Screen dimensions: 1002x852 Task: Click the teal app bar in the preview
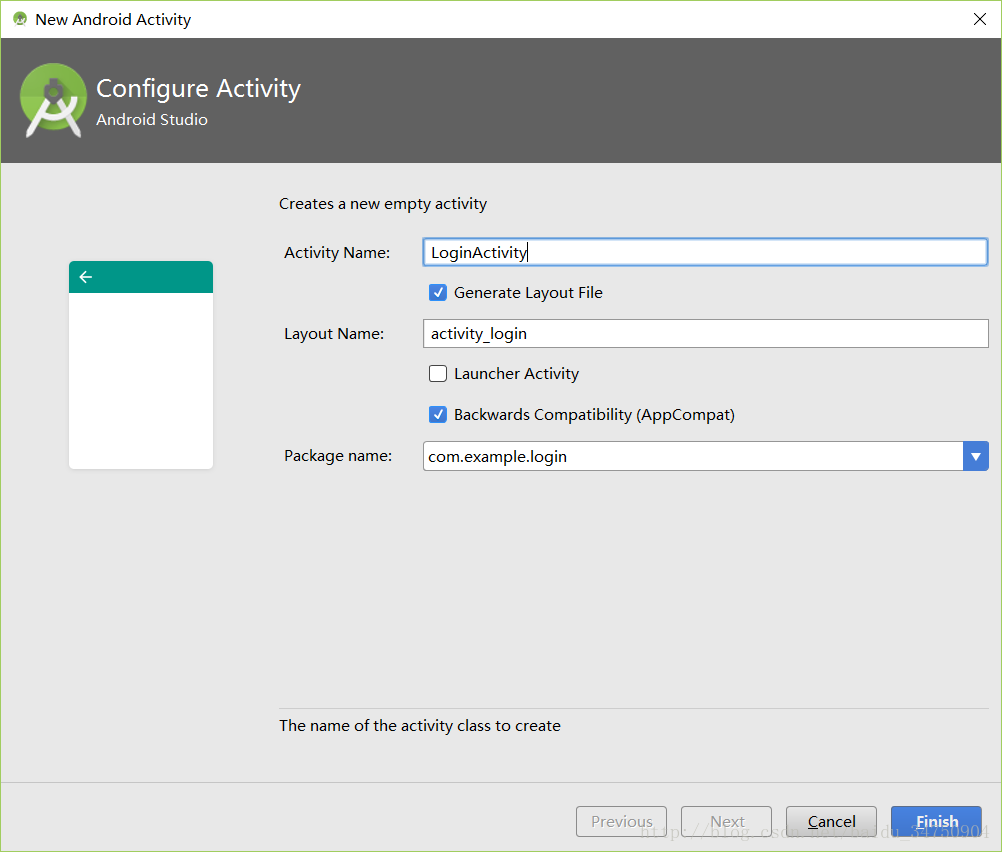150,277
